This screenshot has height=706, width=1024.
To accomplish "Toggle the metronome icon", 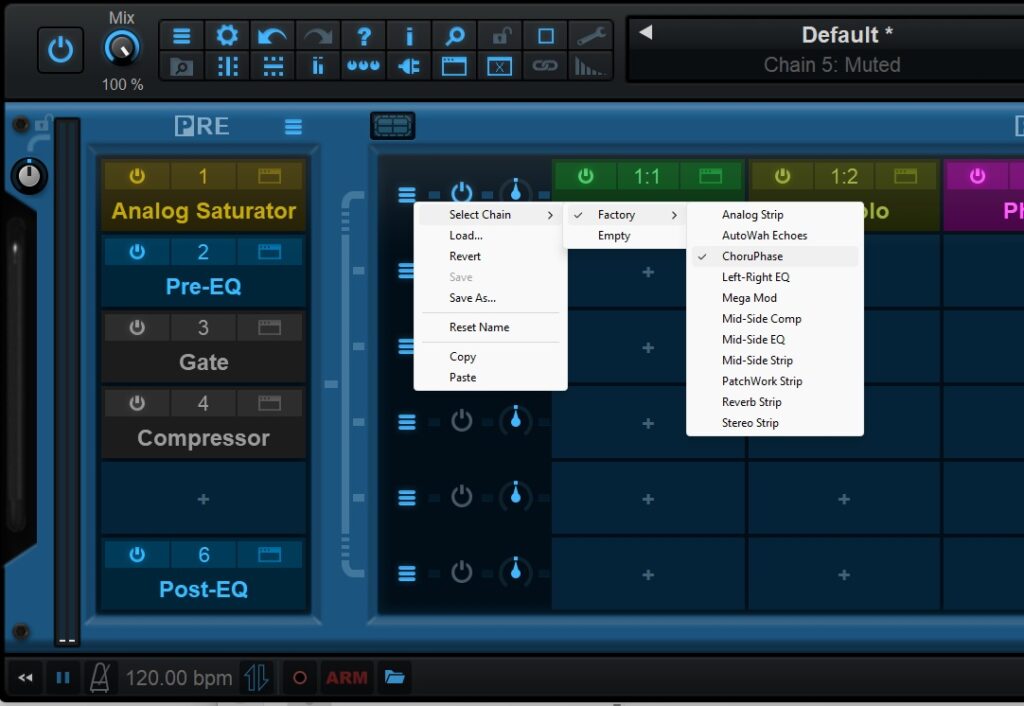I will [x=100, y=678].
